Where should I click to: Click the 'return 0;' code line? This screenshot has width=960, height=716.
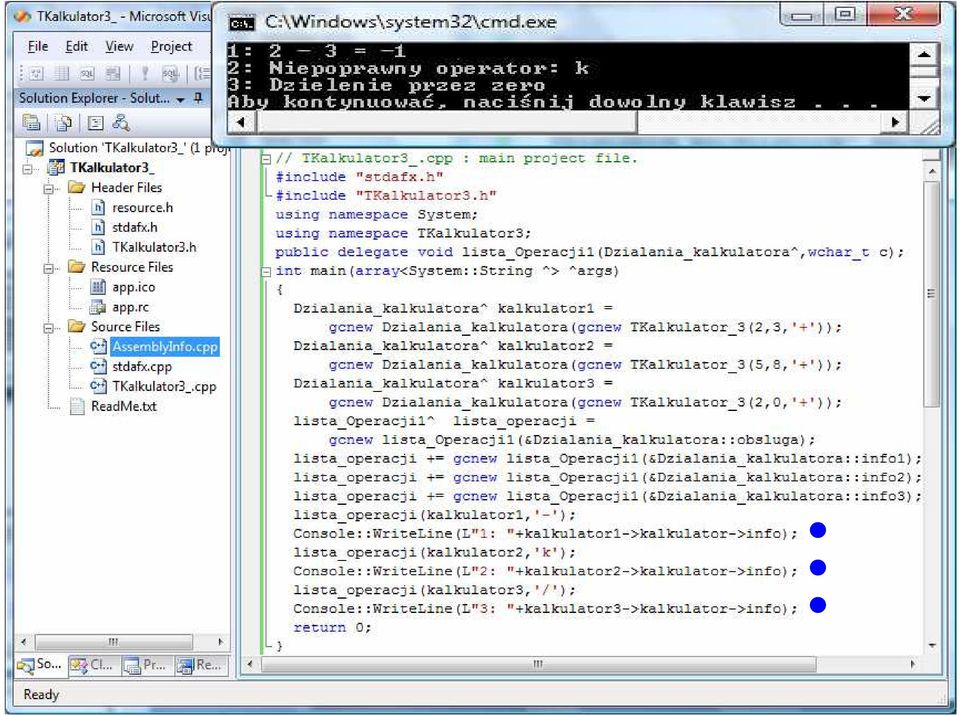(332, 628)
